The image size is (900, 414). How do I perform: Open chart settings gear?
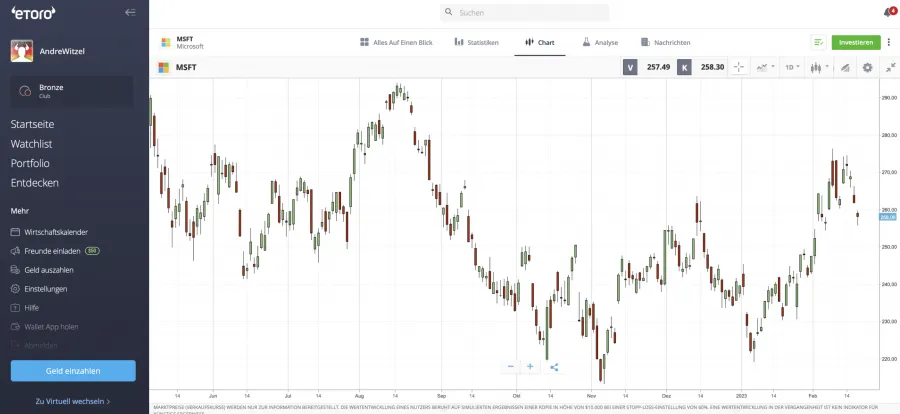point(867,67)
